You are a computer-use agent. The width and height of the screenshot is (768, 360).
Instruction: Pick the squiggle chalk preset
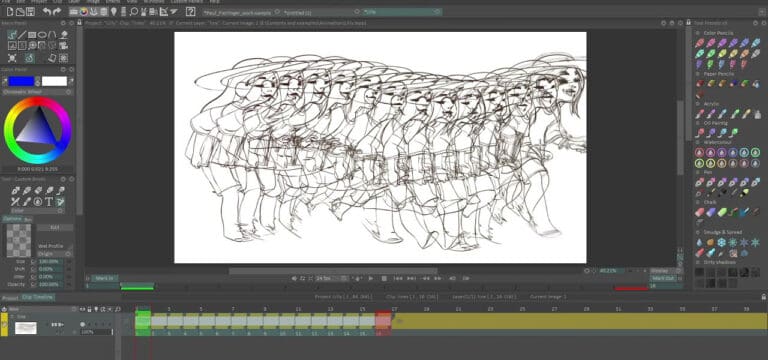pyautogui.click(x=733, y=212)
